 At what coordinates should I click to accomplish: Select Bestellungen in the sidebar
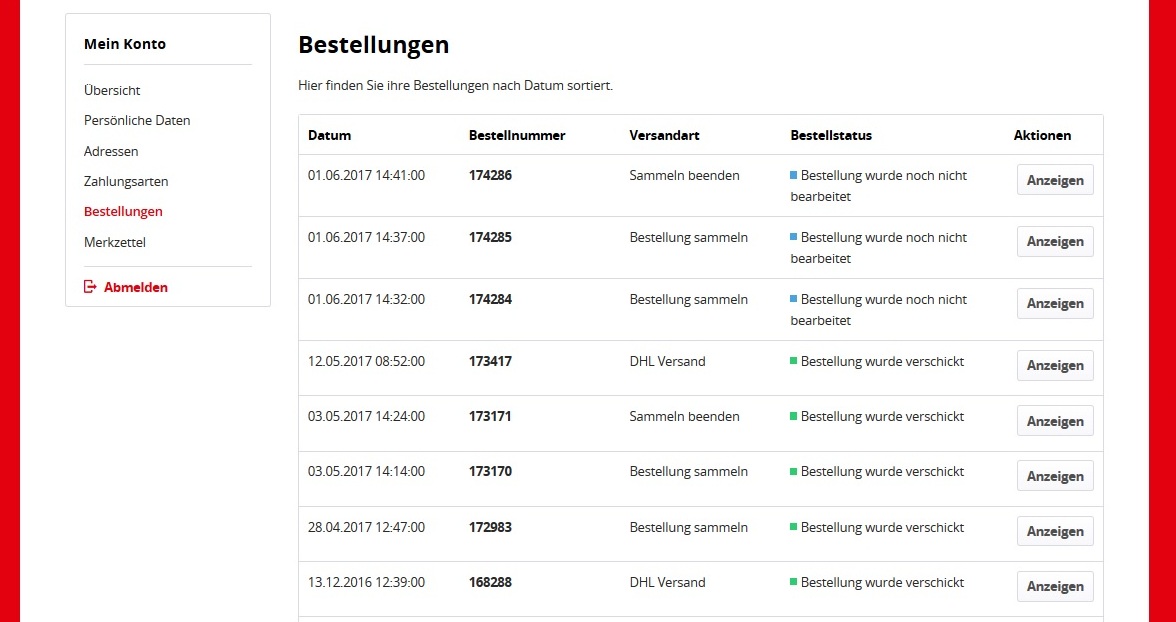click(123, 211)
